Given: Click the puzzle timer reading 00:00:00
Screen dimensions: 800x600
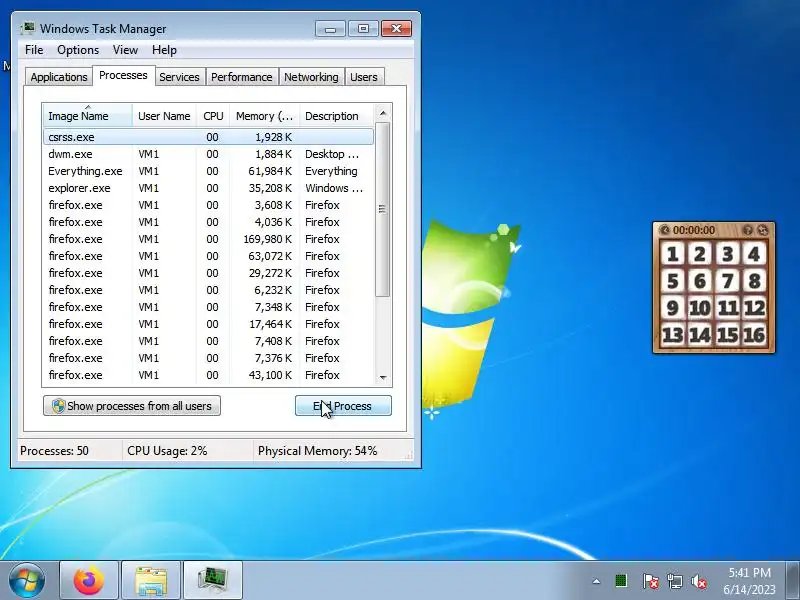Looking at the screenshot, I should (x=693, y=230).
